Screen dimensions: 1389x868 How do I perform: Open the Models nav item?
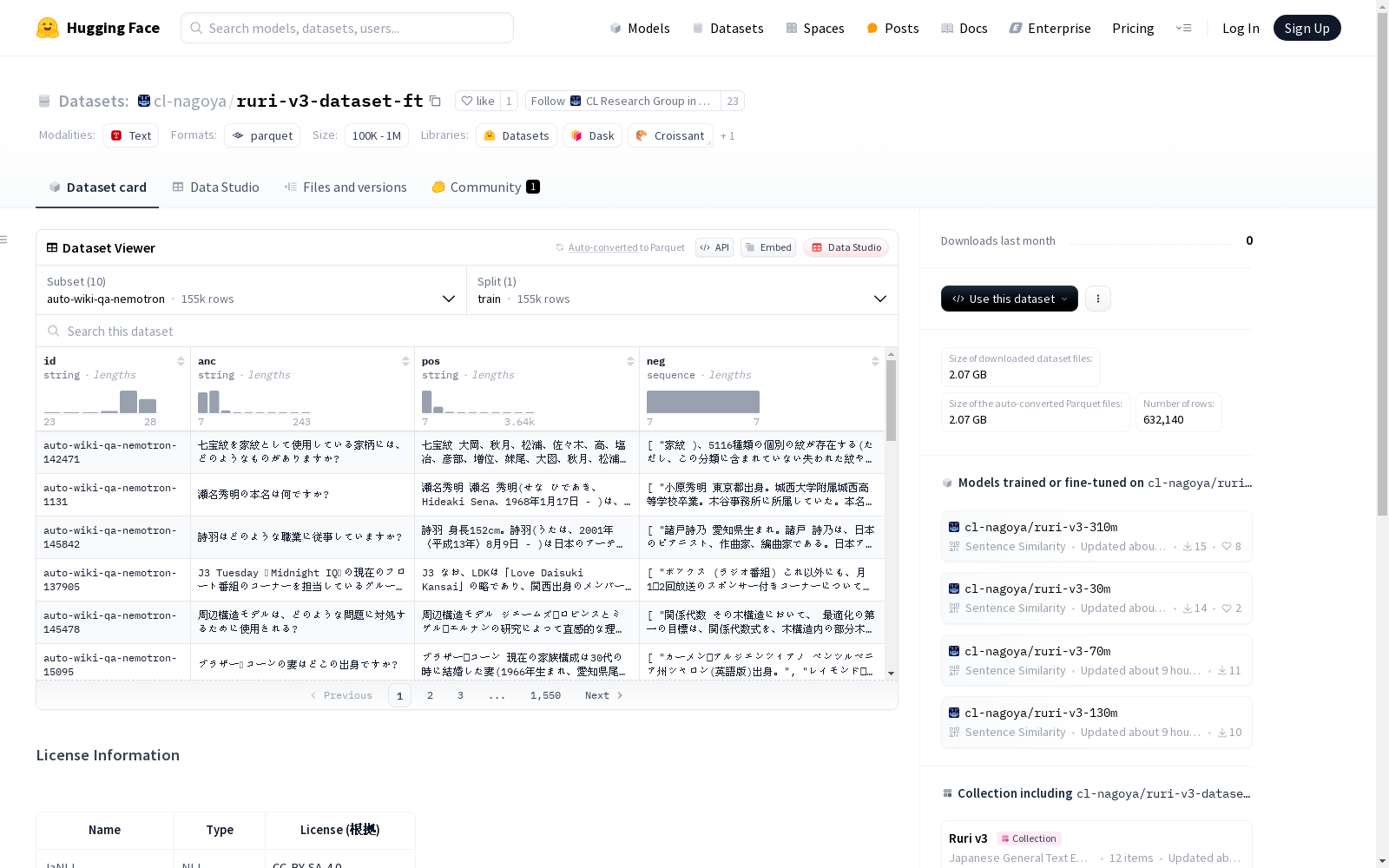coord(640,28)
